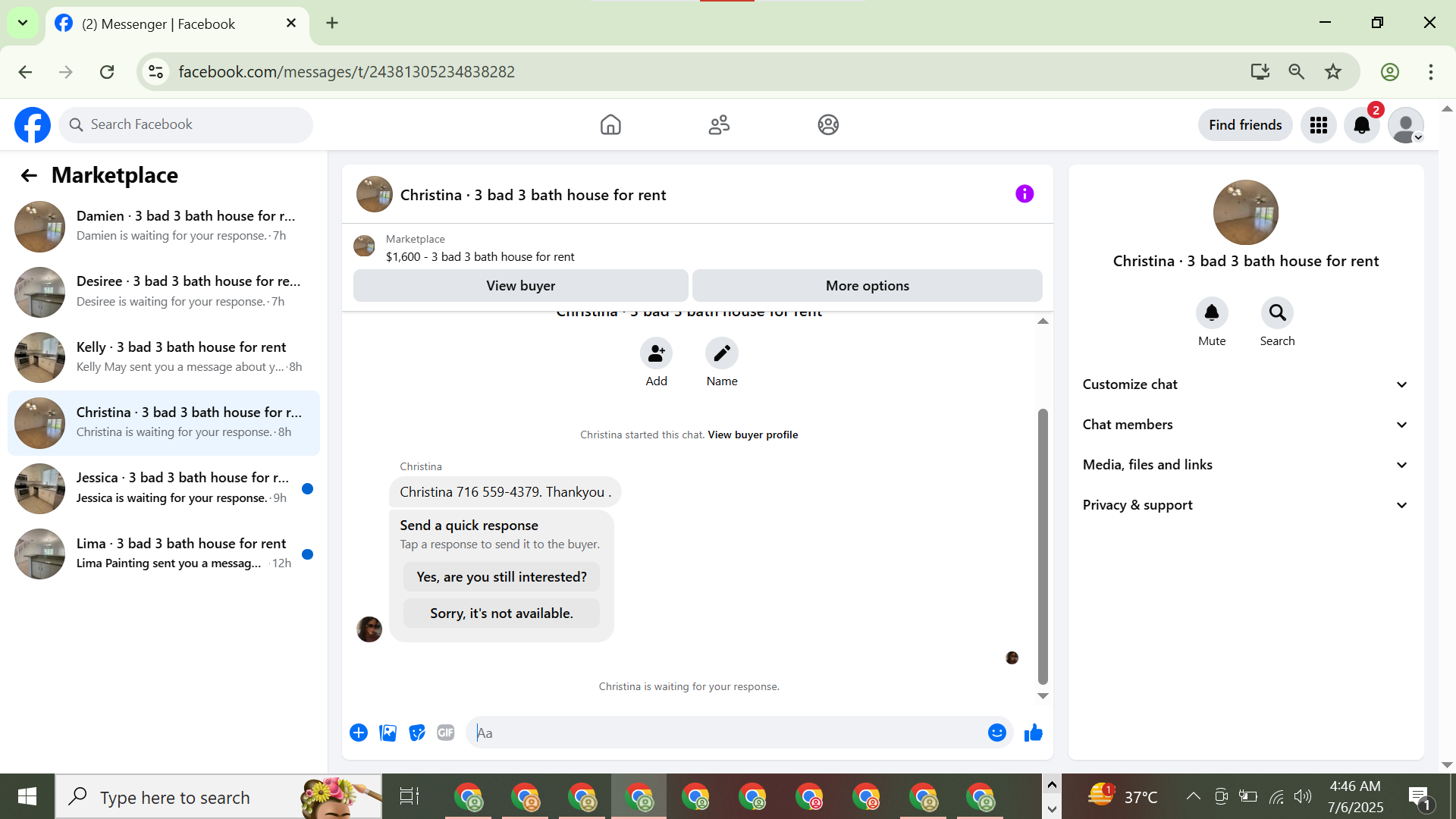Screen dimensions: 1456x819
Task: Reload the page in the browser
Action: (107, 72)
